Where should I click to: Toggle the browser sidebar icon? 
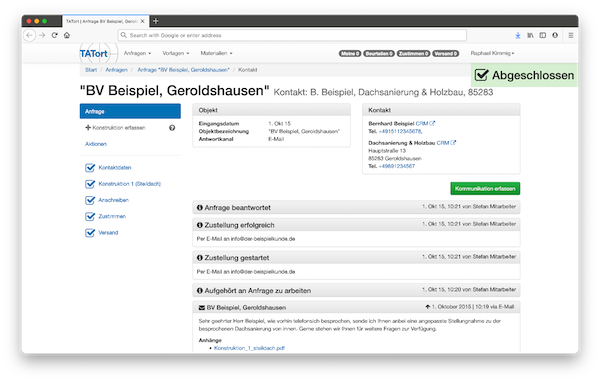pyautogui.click(x=543, y=35)
